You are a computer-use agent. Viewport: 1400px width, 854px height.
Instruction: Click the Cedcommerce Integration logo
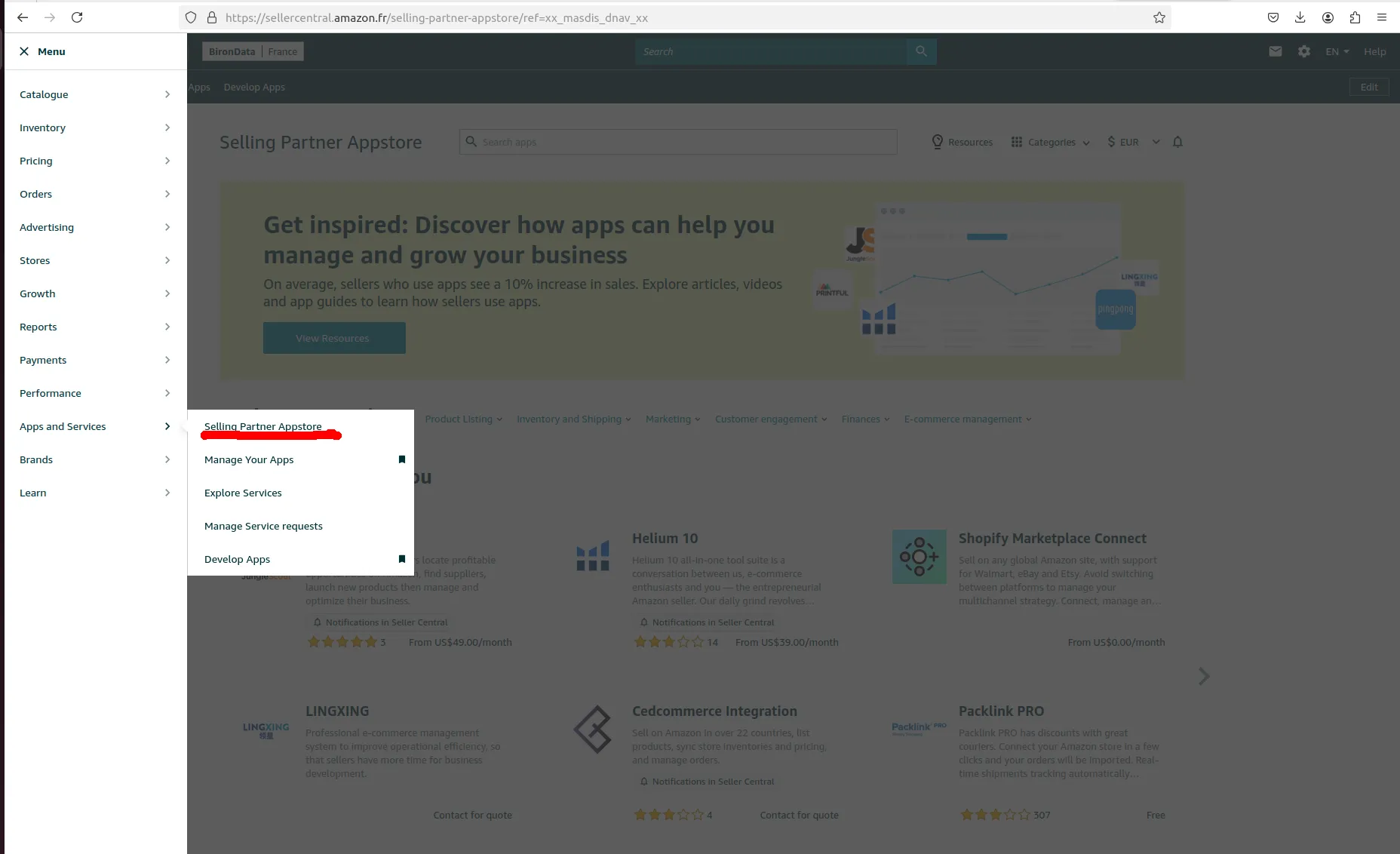pyautogui.click(x=593, y=730)
